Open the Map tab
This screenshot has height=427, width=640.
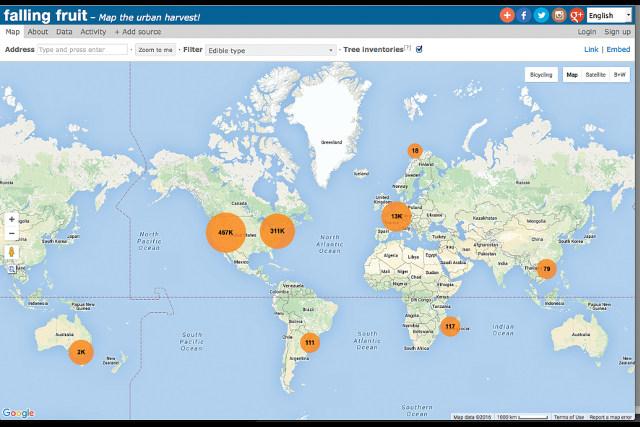[12, 31]
